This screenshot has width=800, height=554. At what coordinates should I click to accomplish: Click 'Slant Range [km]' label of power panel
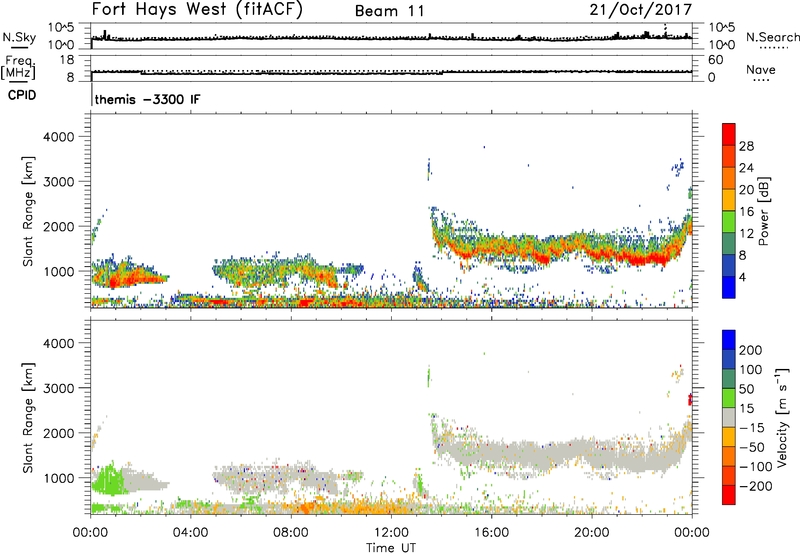pyautogui.click(x=28, y=211)
